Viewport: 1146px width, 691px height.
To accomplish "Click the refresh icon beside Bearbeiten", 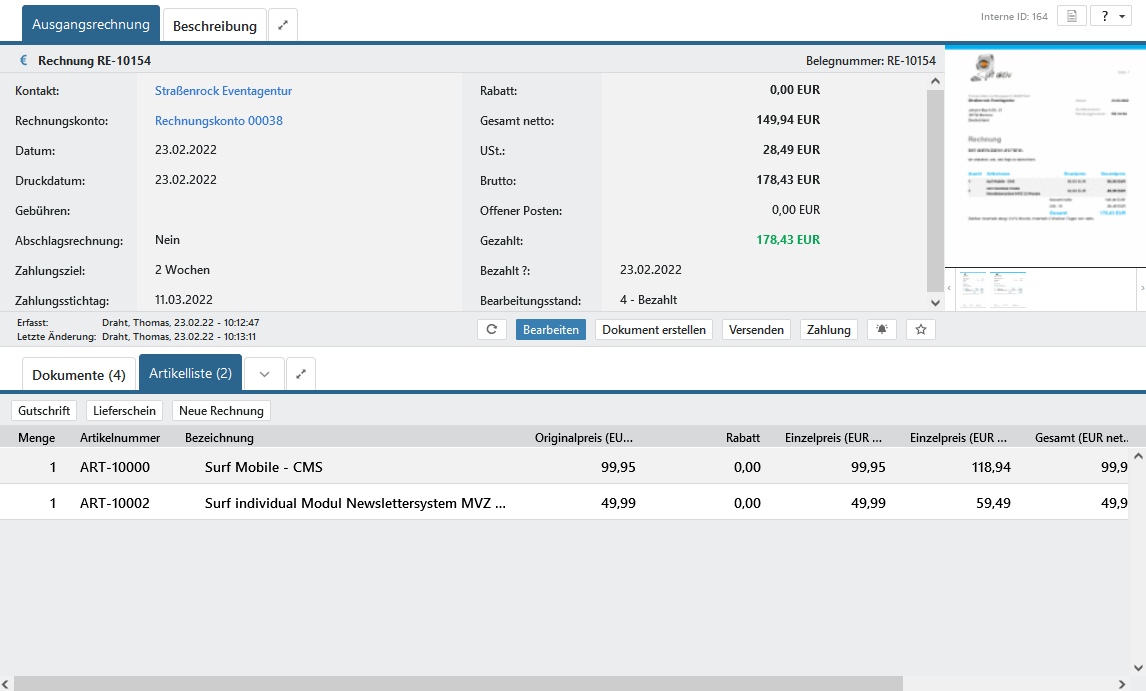I will coord(492,330).
